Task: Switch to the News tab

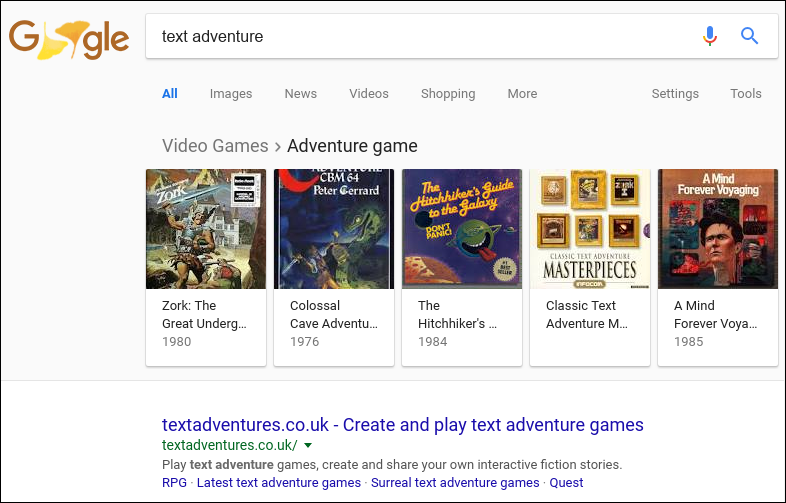Action: [x=300, y=94]
